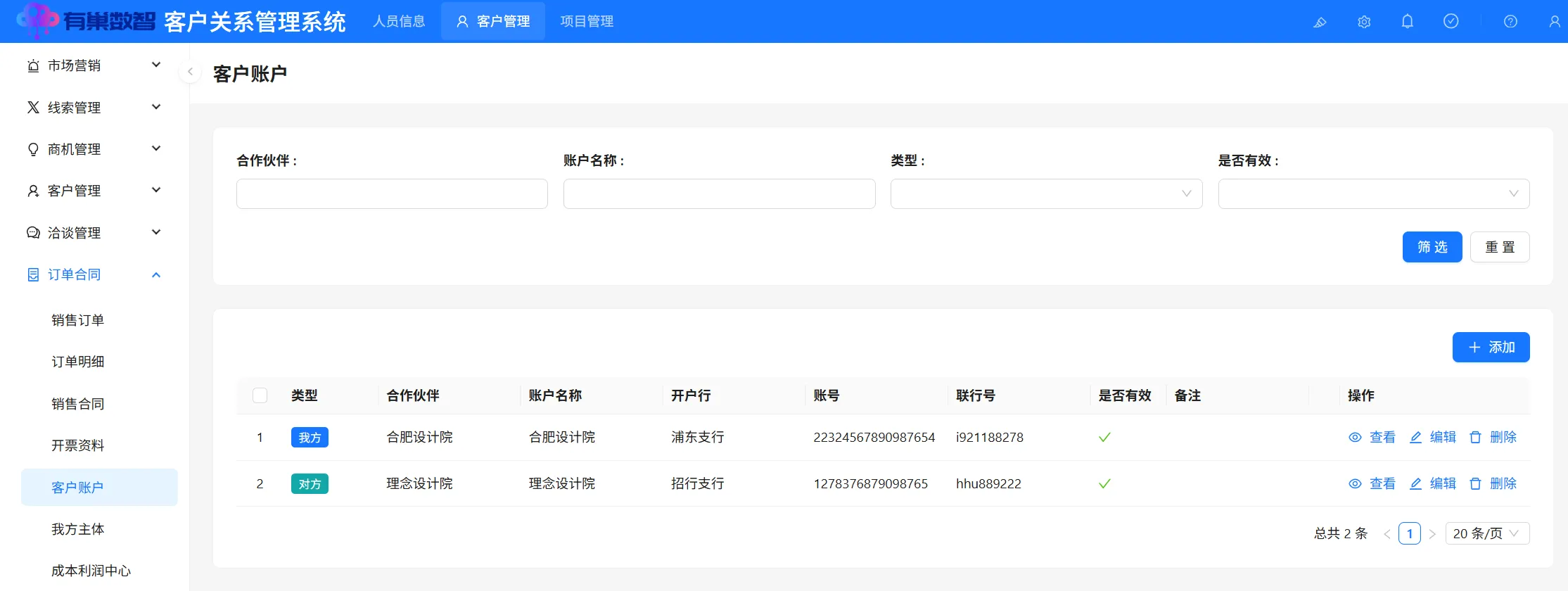Click the 对方 type tag

click(310, 484)
